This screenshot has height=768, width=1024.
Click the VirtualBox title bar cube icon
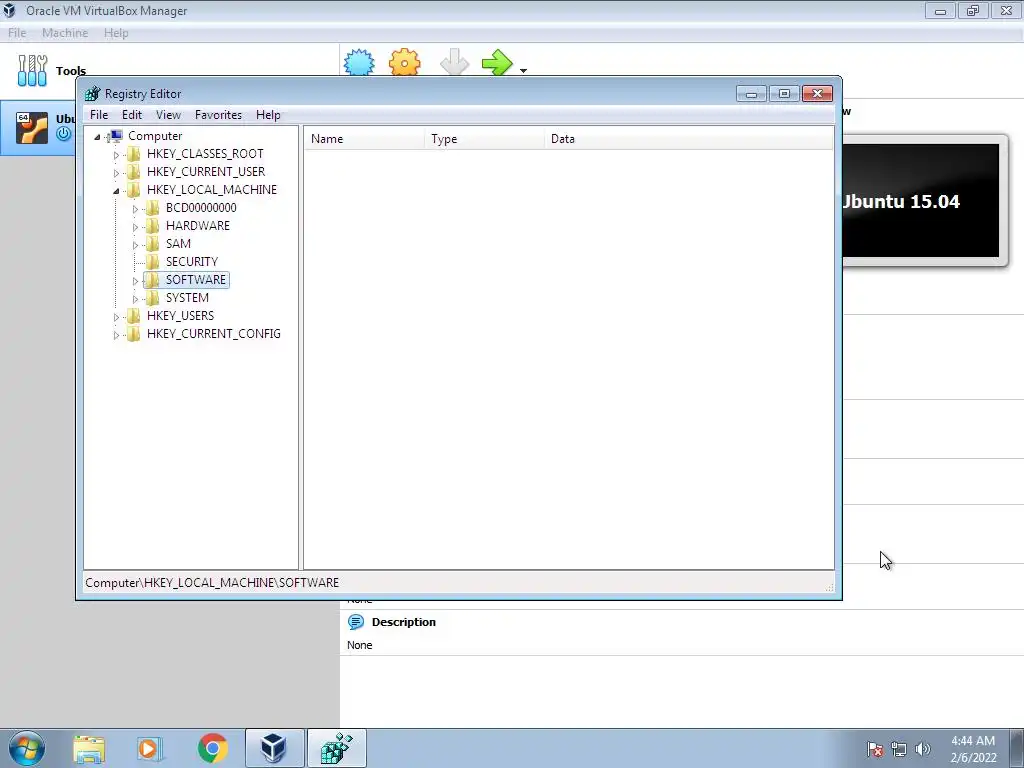pyautogui.click(x=9, y=10)
